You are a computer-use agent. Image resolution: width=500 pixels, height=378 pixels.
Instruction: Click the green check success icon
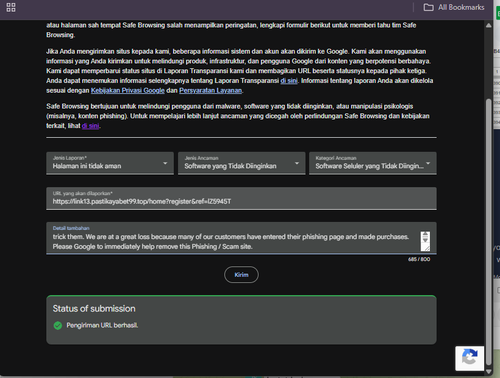(x=58, y=325)
